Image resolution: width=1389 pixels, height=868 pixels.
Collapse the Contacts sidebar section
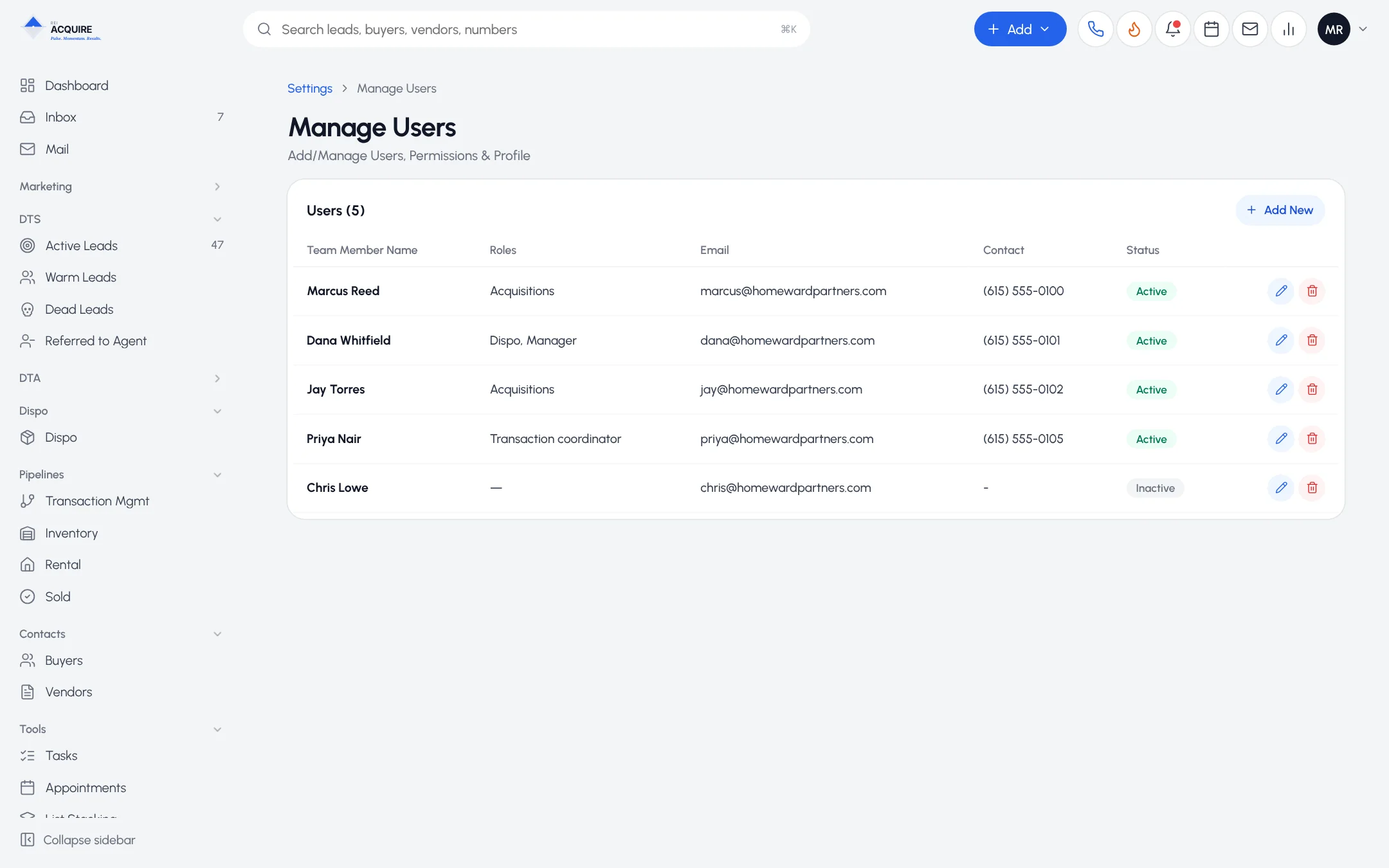120,634
